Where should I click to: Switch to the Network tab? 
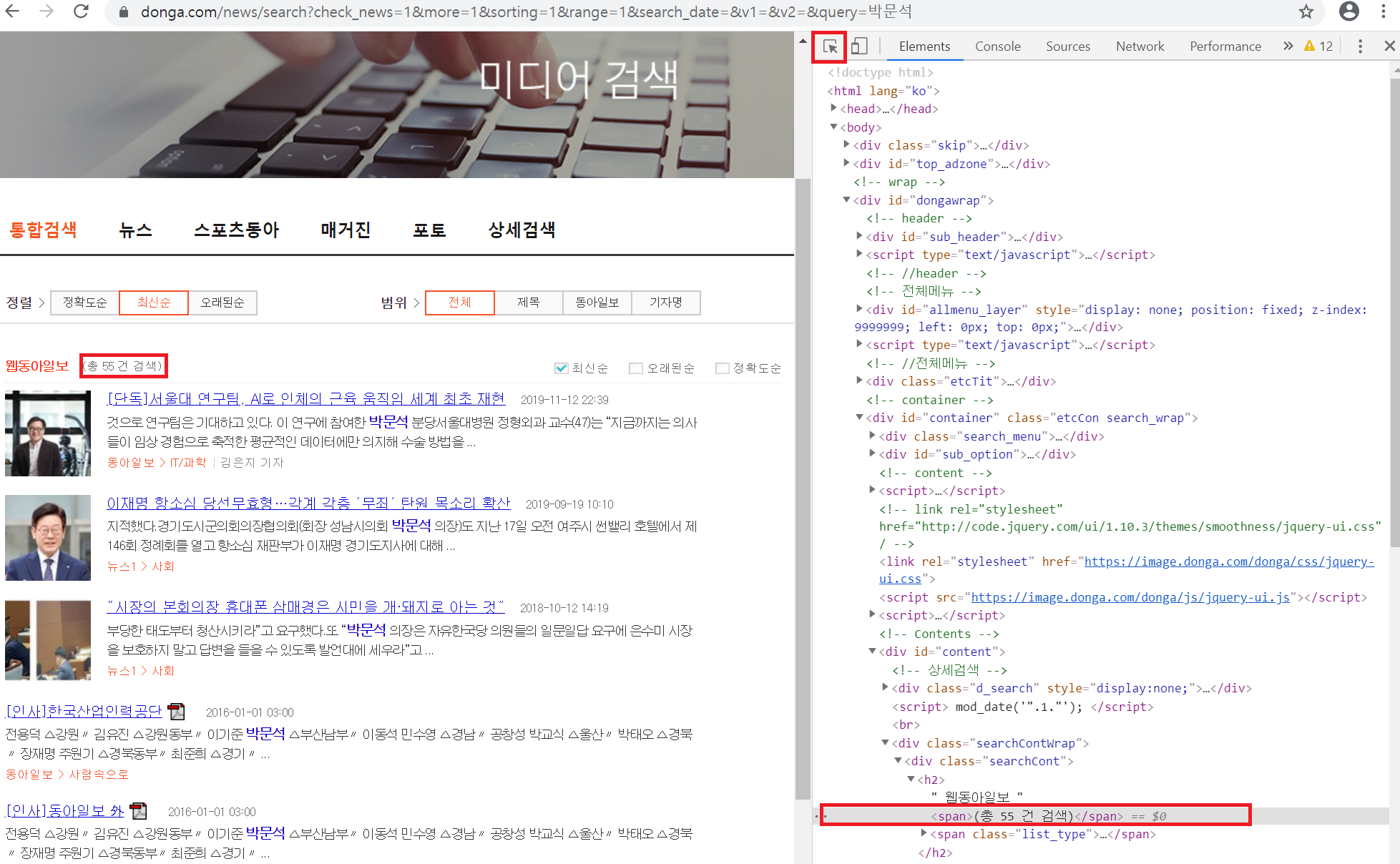(1140, 46)
